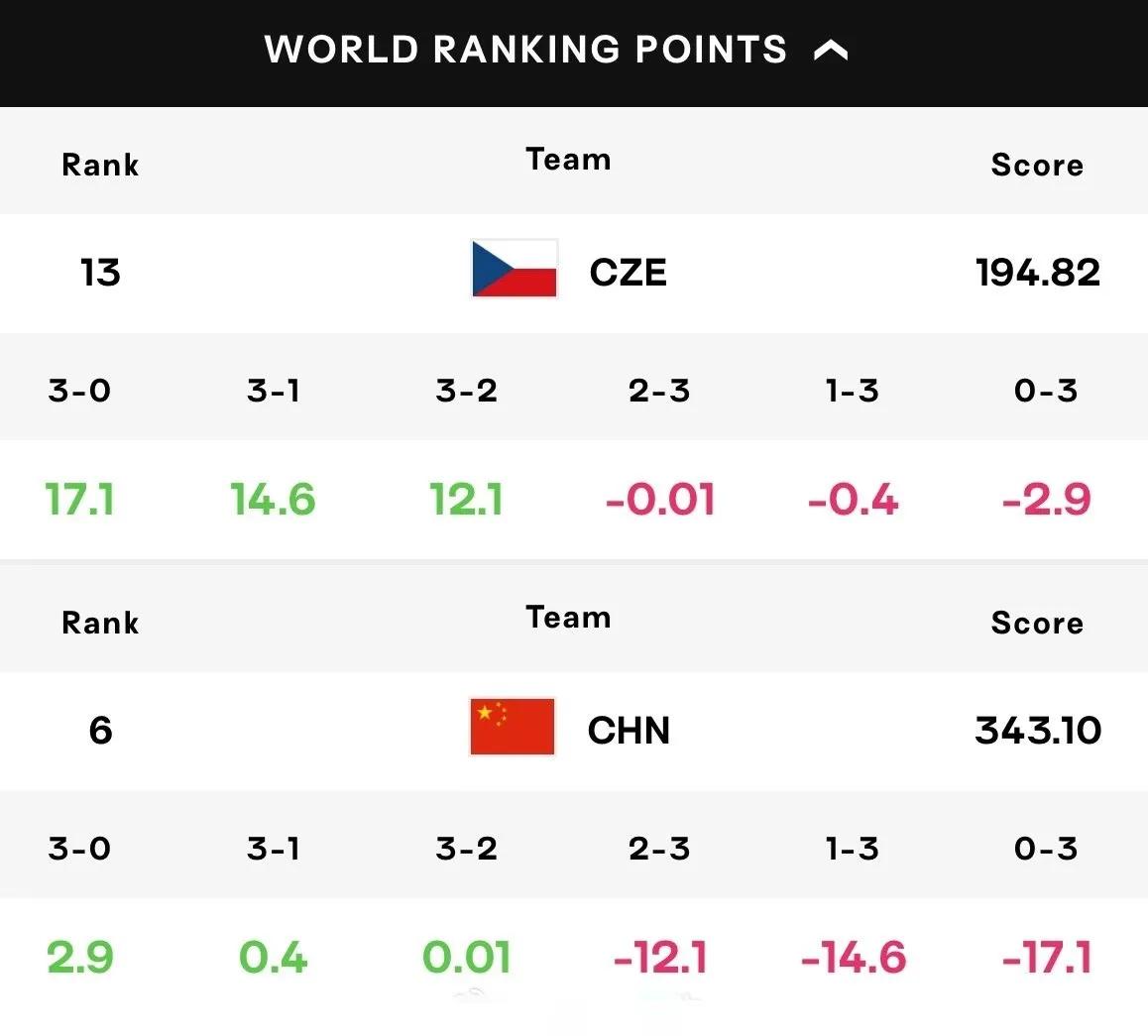Click the Czech Republic flag icon
Image resolution: width=1148 pixels, height=1036 pixels.
tap(514, 269)
